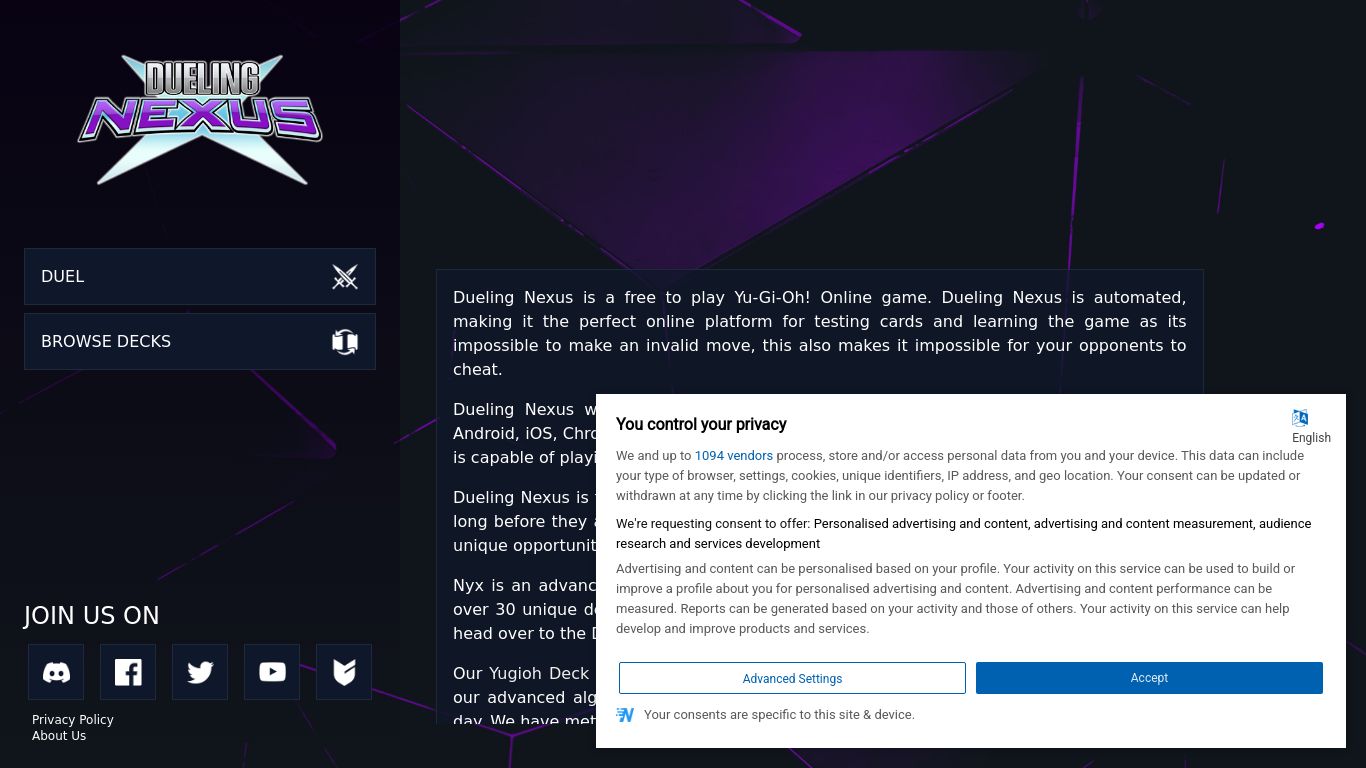Image resolution: width=1366 pixels, height=768 pixels.
Task: Select the crossed swords DUEL icon
Action: [345, 277]
